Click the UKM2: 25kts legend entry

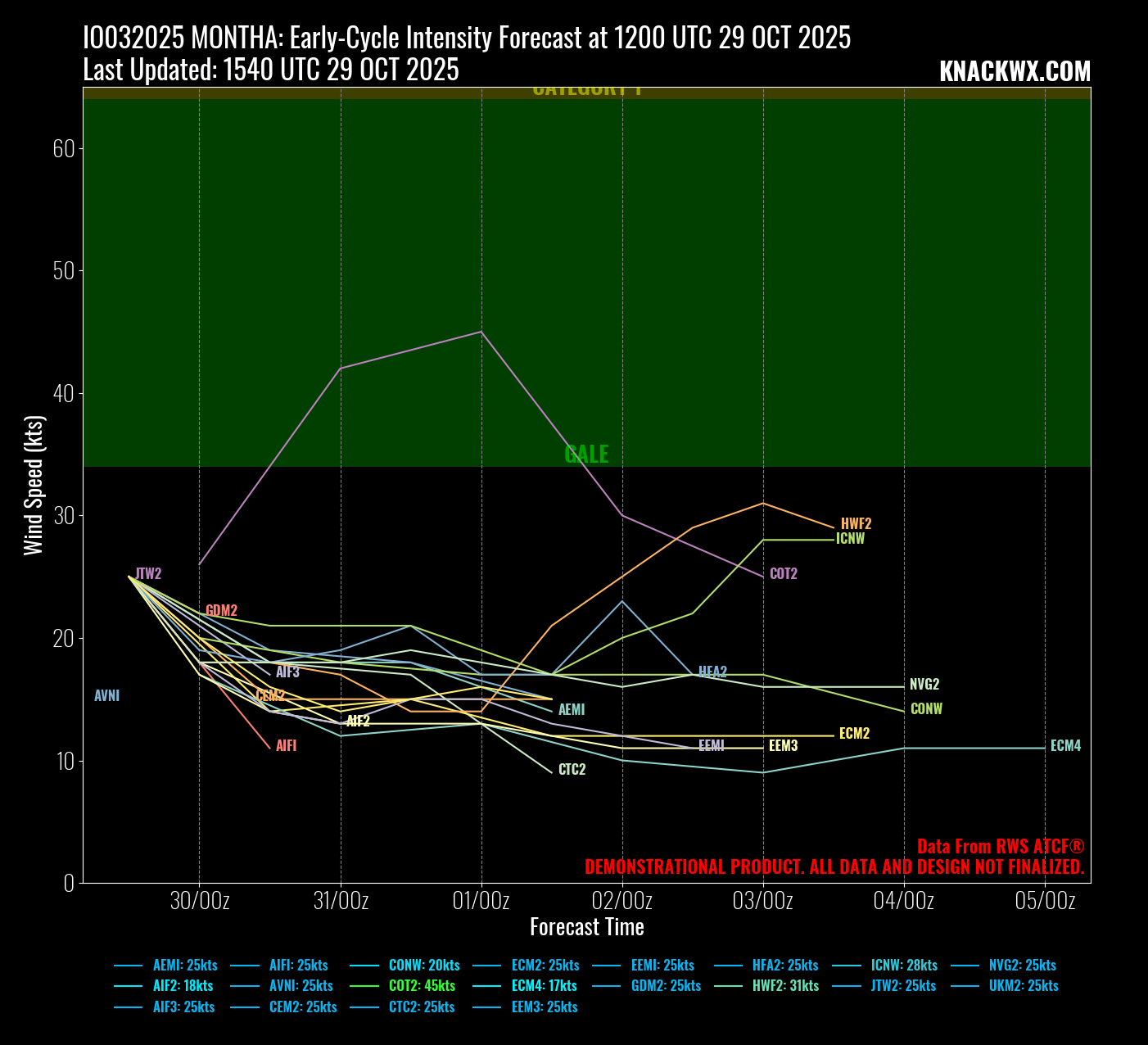(x=1023, y=986)
